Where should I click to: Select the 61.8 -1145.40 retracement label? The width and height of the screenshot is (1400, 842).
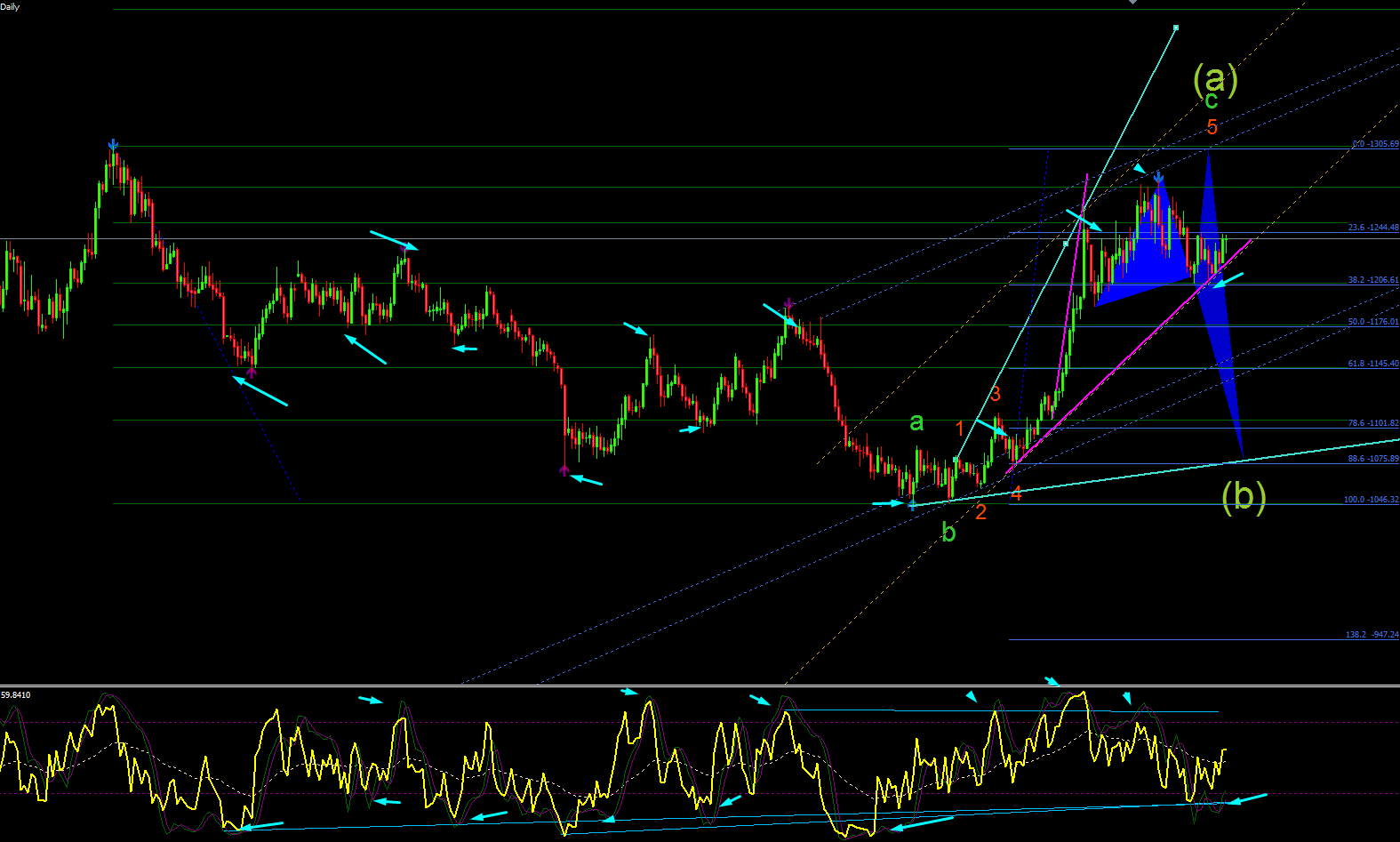(x=1373, y=364)
